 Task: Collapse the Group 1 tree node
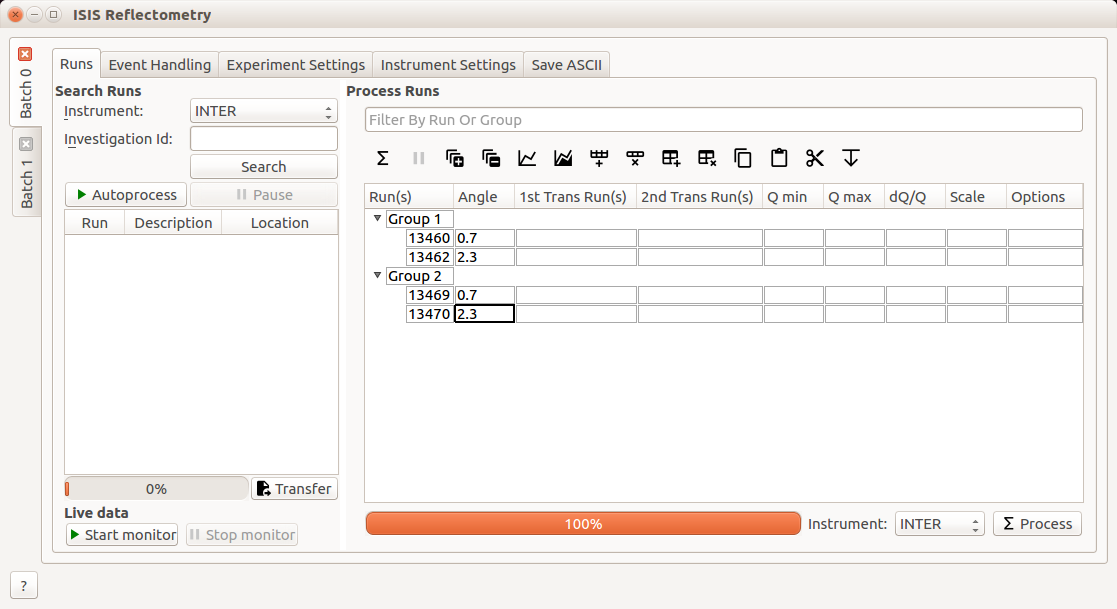(x=377, y=219)
